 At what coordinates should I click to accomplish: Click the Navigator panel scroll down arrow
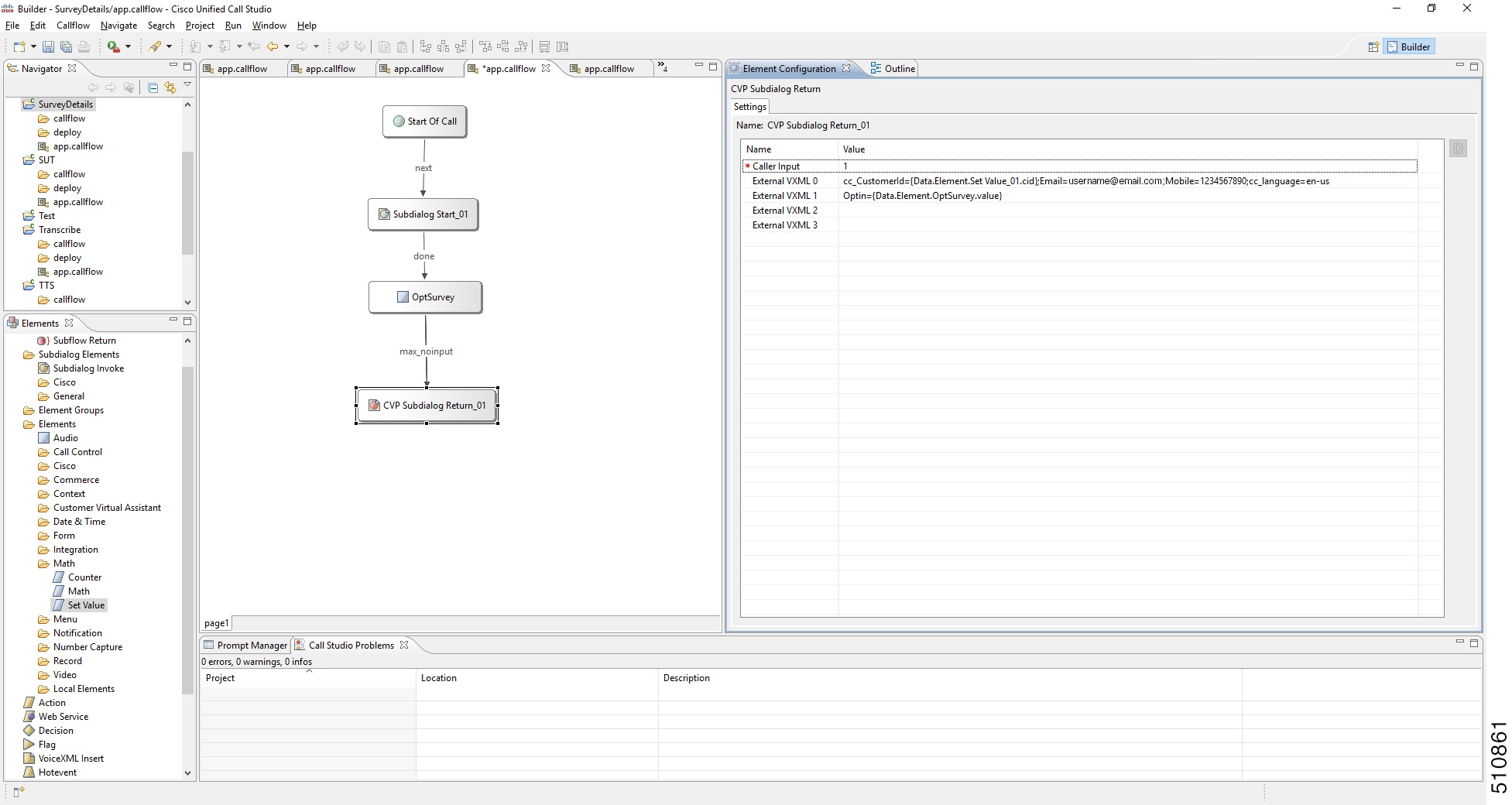pos(187,303)
